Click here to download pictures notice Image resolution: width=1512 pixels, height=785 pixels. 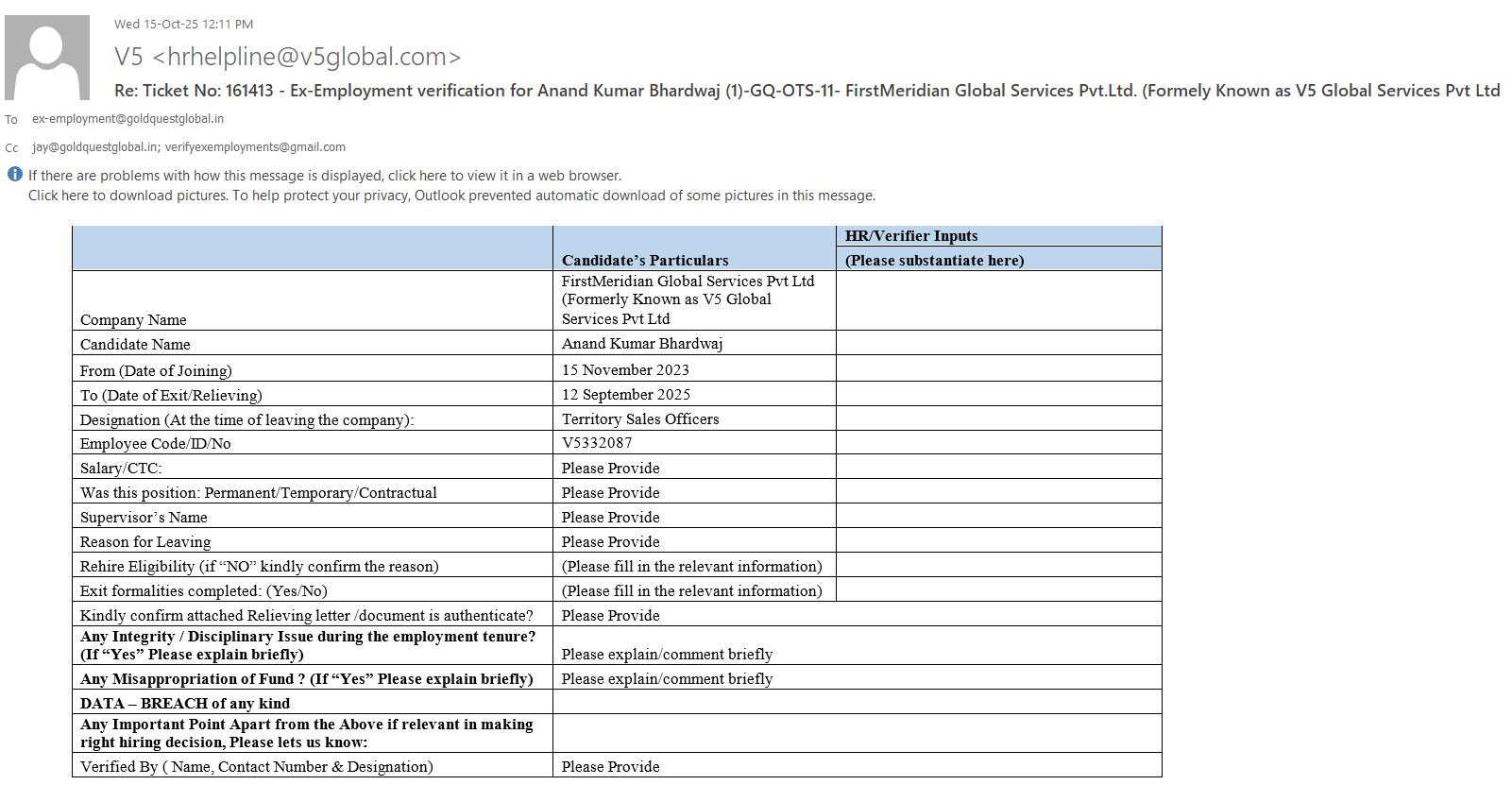451,196
